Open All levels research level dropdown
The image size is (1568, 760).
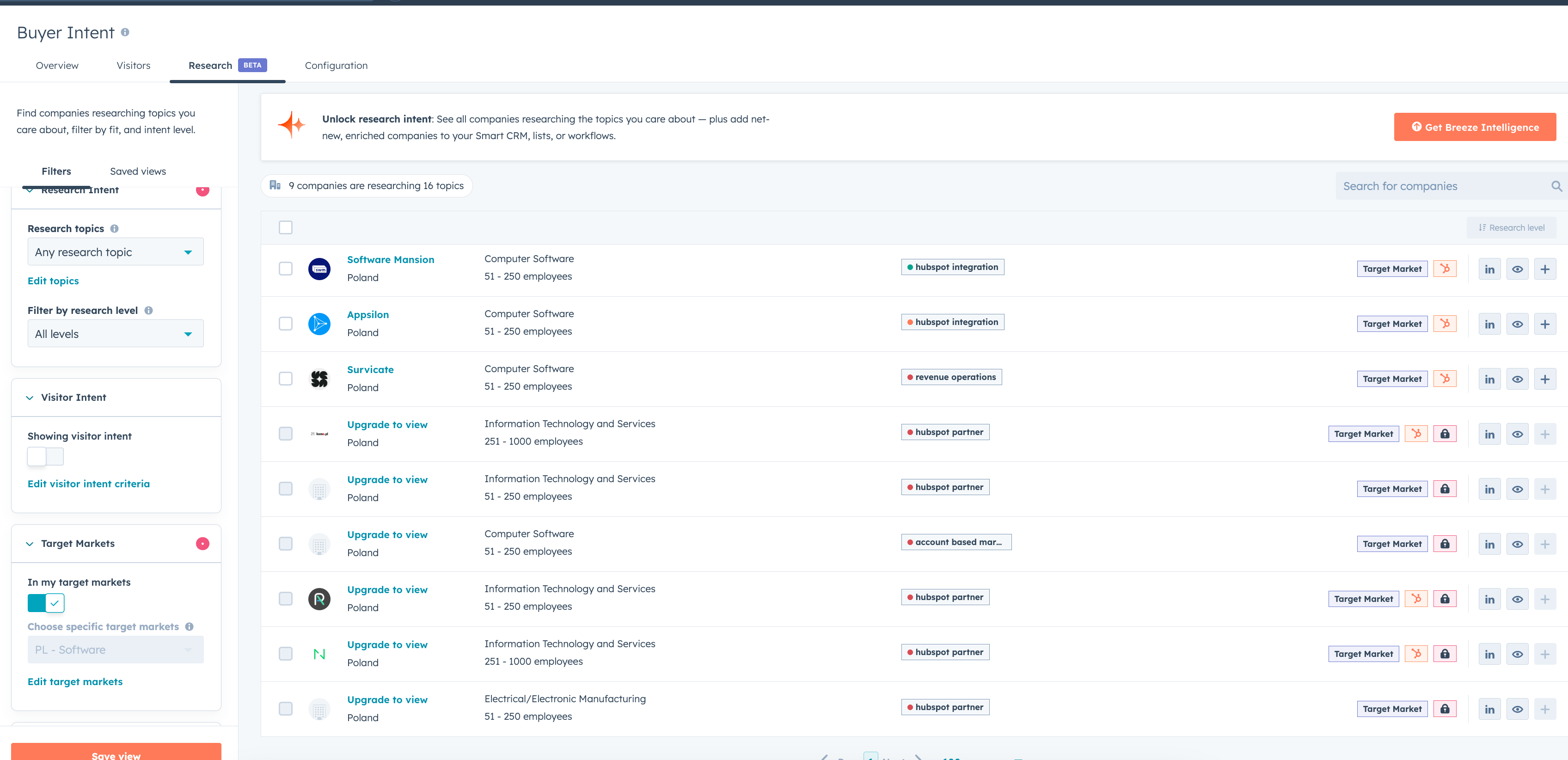point(116,334)
